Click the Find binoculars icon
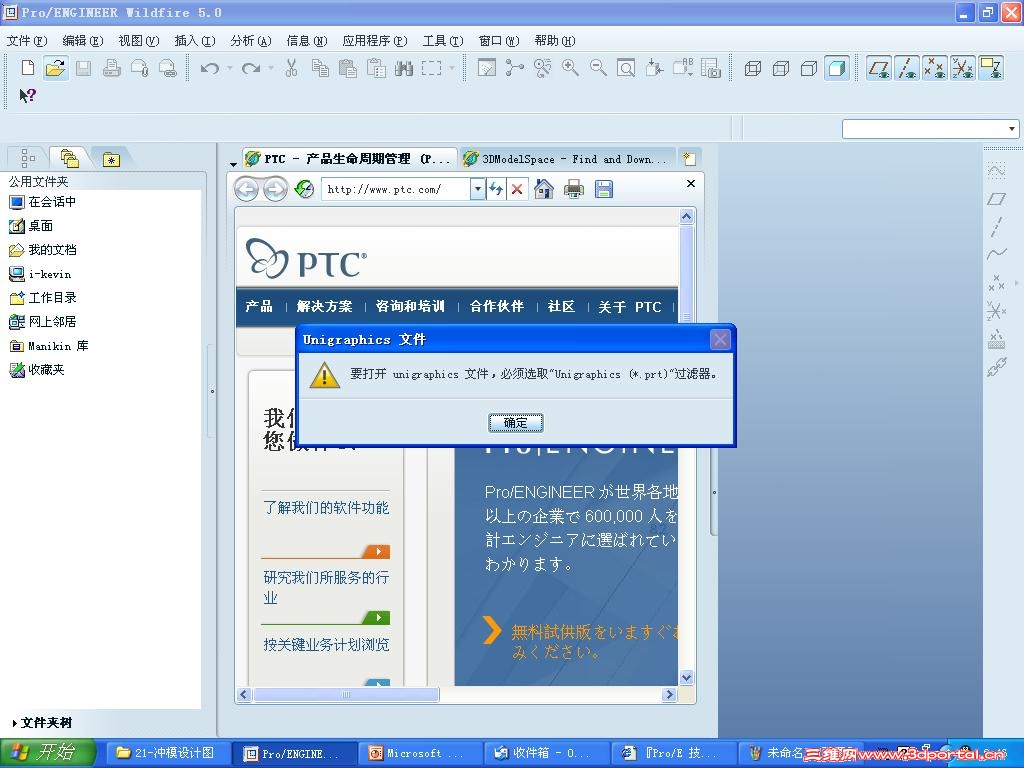This screenshot has width=1024, height=768. click(404, 67)
